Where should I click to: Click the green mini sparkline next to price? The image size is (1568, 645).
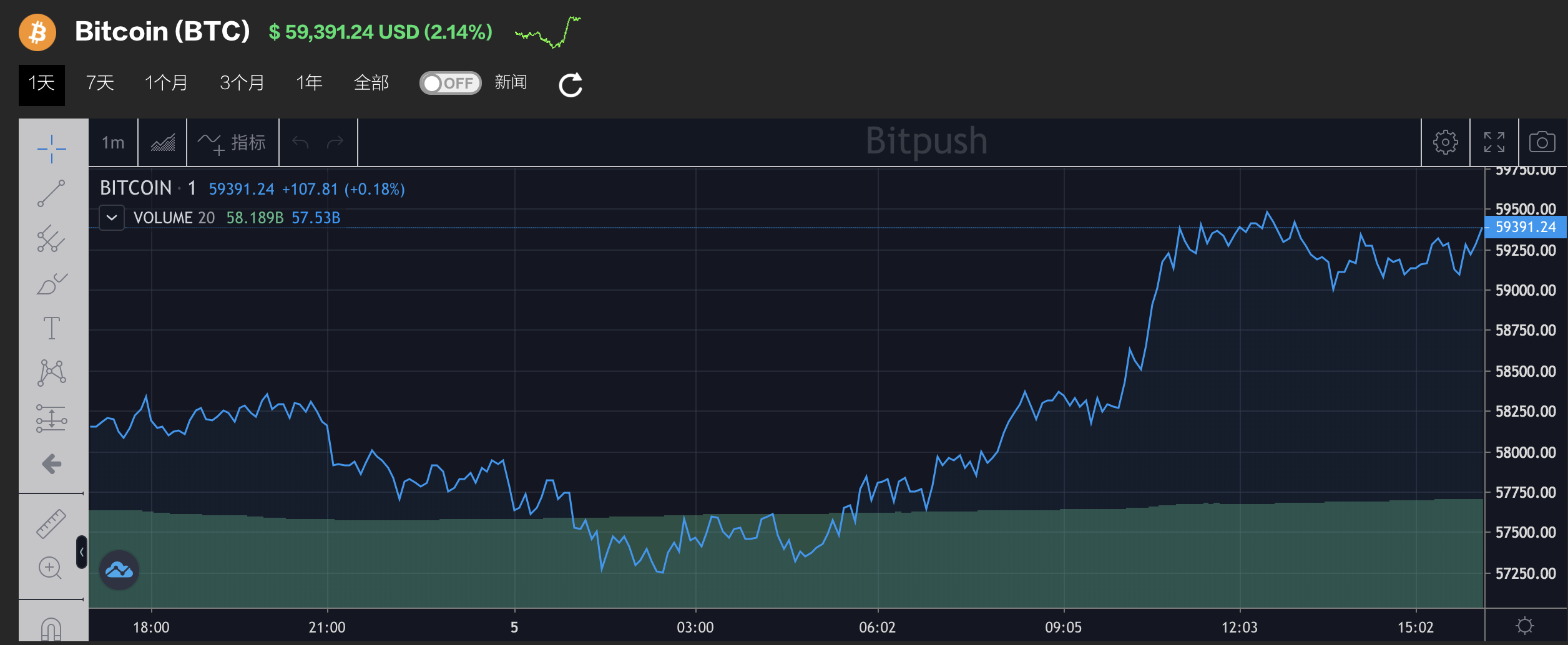547,32
